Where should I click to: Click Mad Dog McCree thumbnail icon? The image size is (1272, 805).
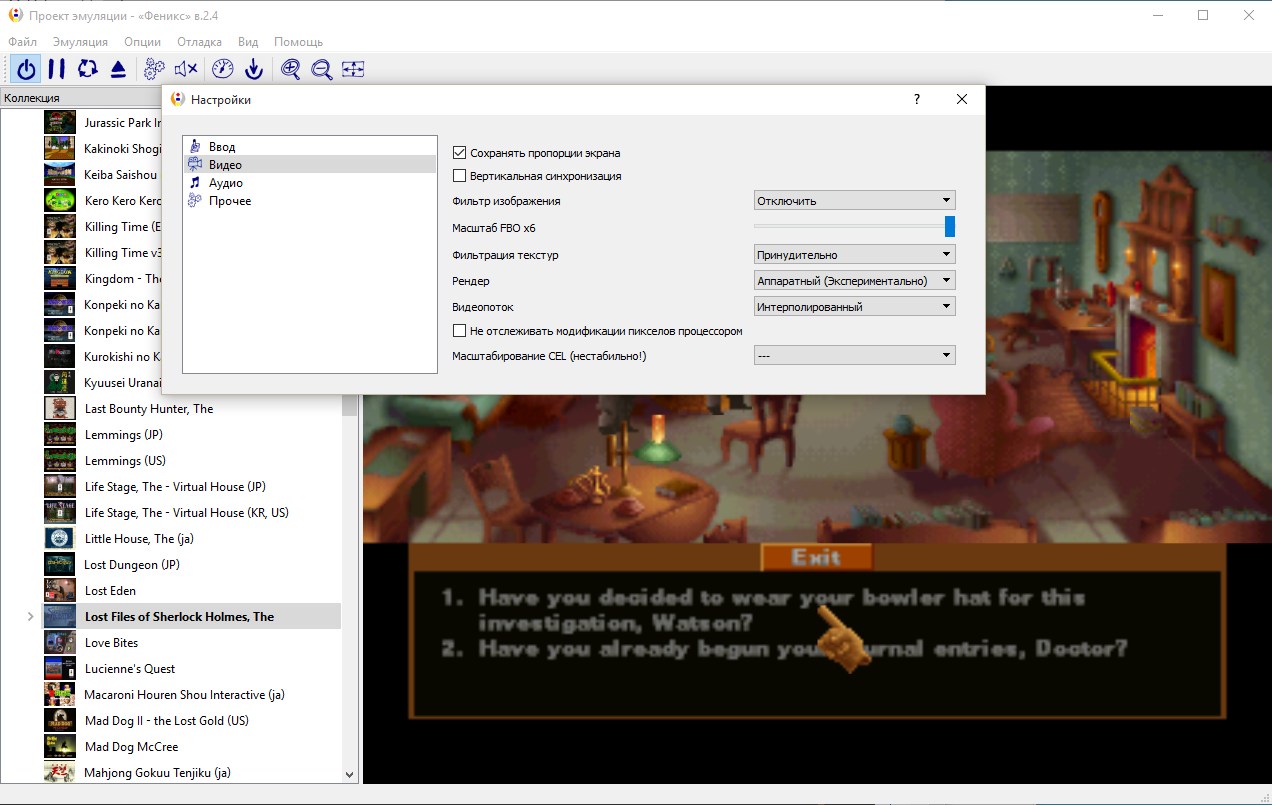click(60, 746)
